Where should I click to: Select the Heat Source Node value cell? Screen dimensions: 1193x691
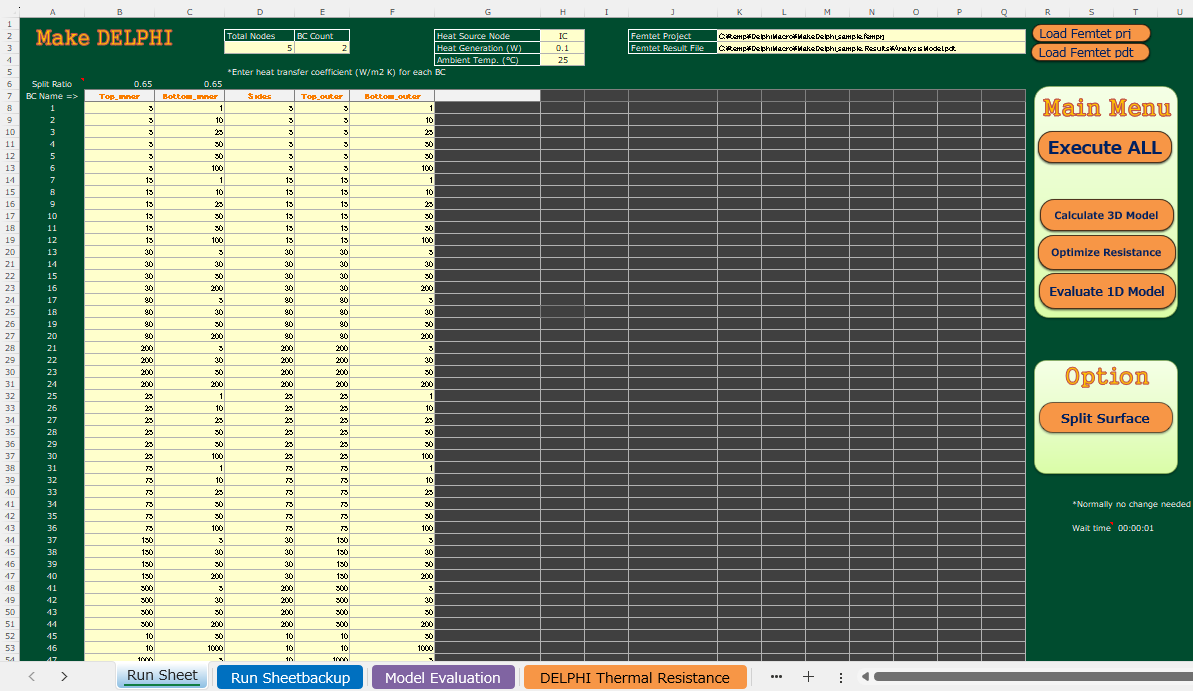coord(562,36)
